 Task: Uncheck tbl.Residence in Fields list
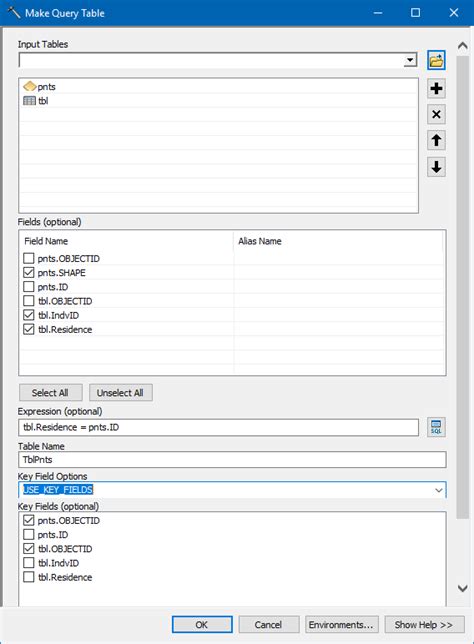29,329
